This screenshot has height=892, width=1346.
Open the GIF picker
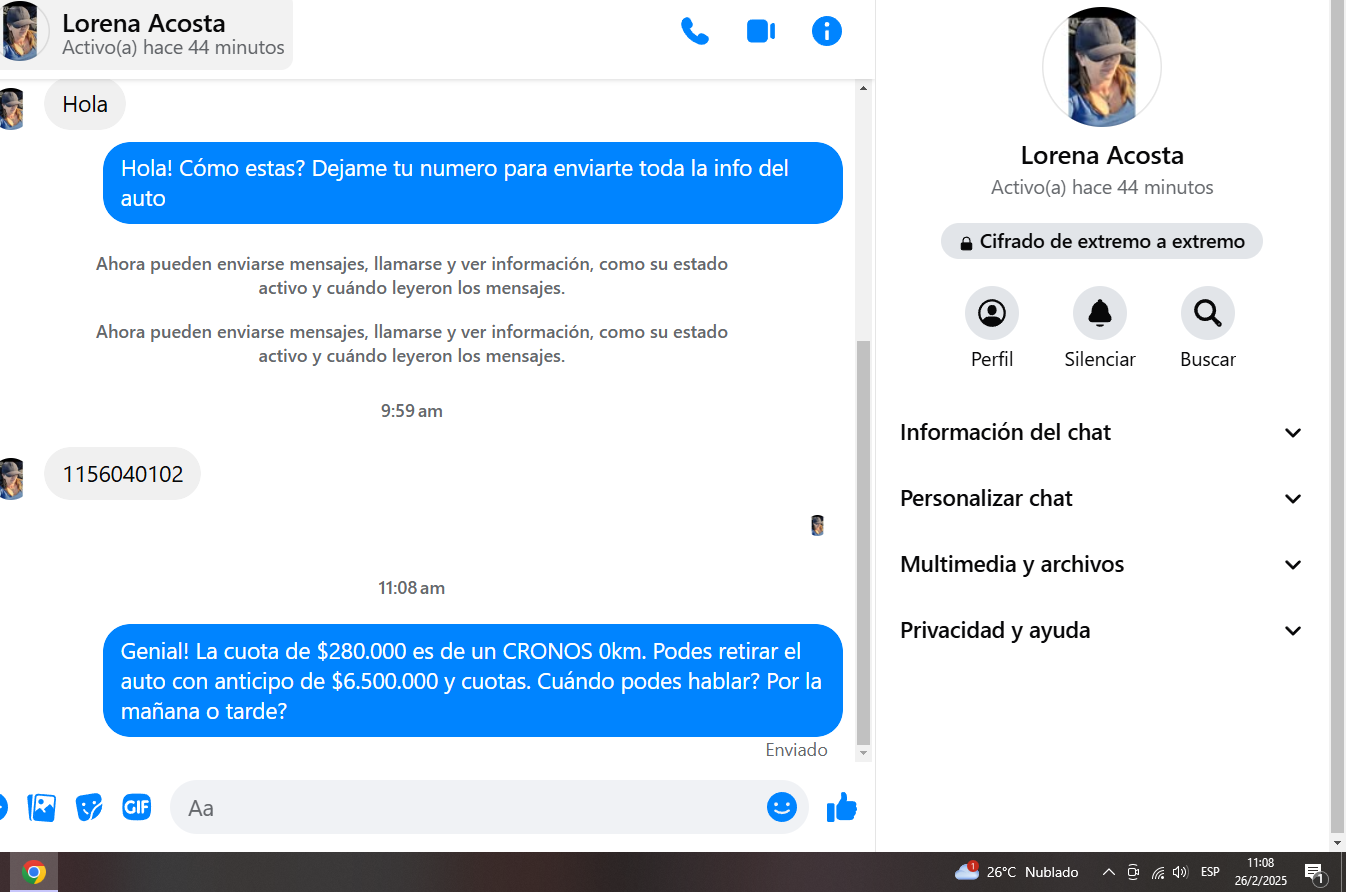[137, 806]
